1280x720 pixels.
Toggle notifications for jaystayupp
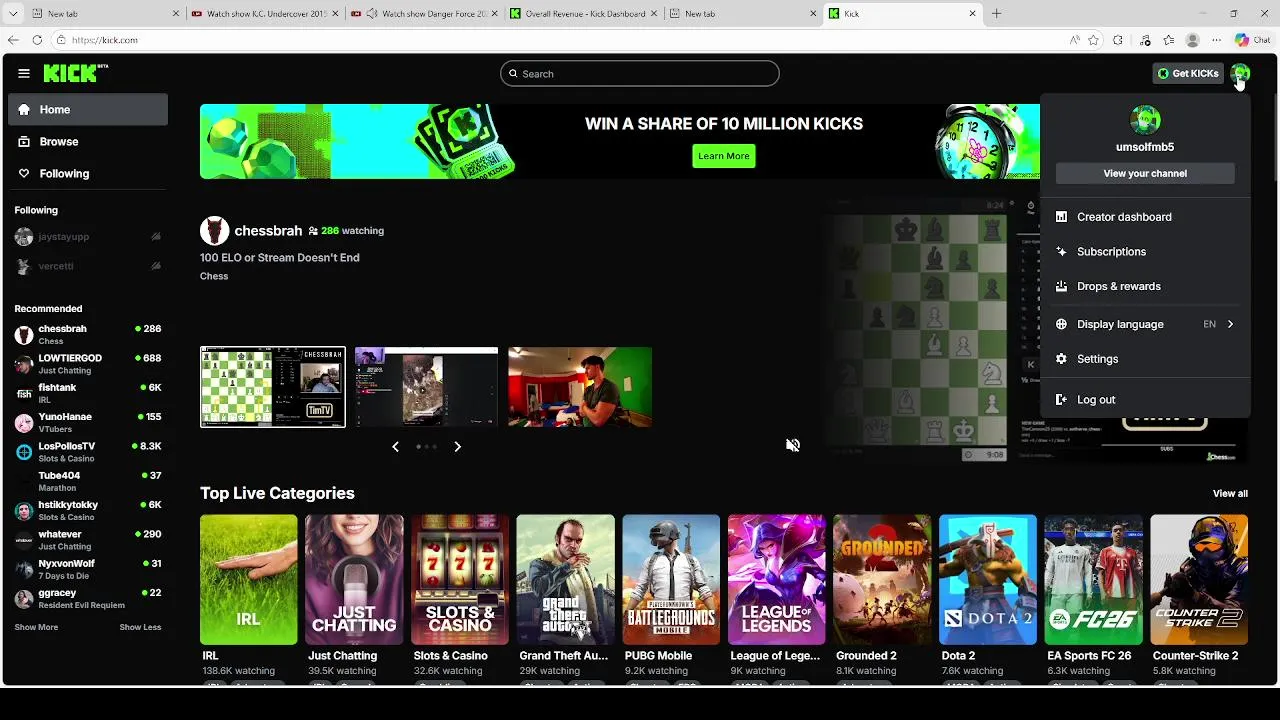156,237
